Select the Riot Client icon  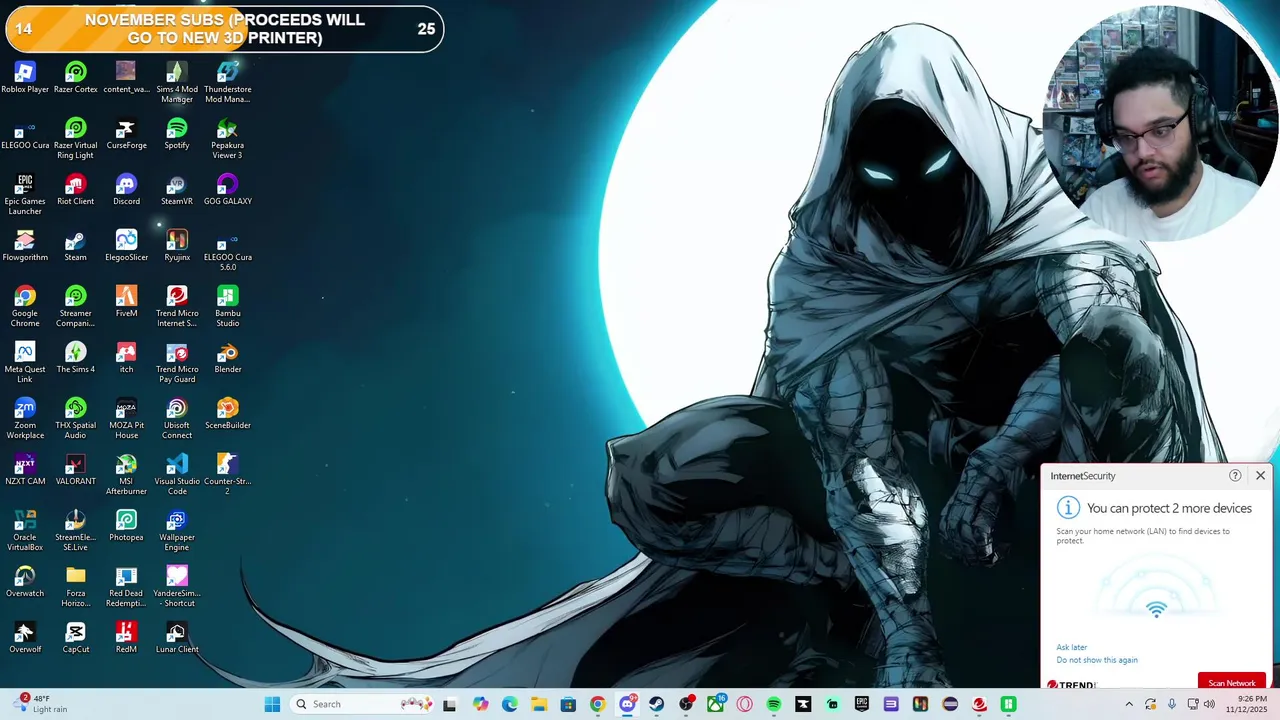[x=75, y=190]
